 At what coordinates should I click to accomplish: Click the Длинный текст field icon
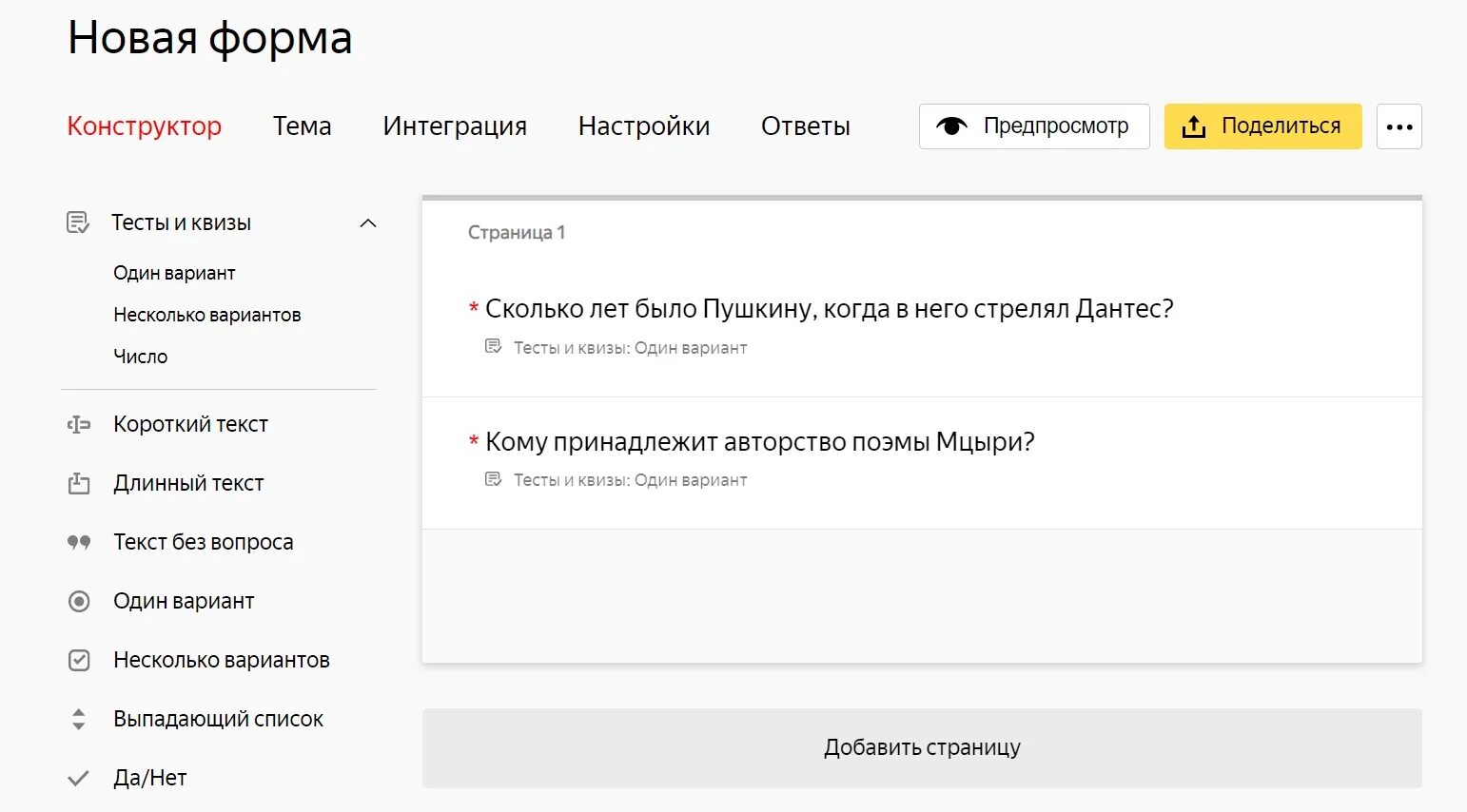coord(79,484)
